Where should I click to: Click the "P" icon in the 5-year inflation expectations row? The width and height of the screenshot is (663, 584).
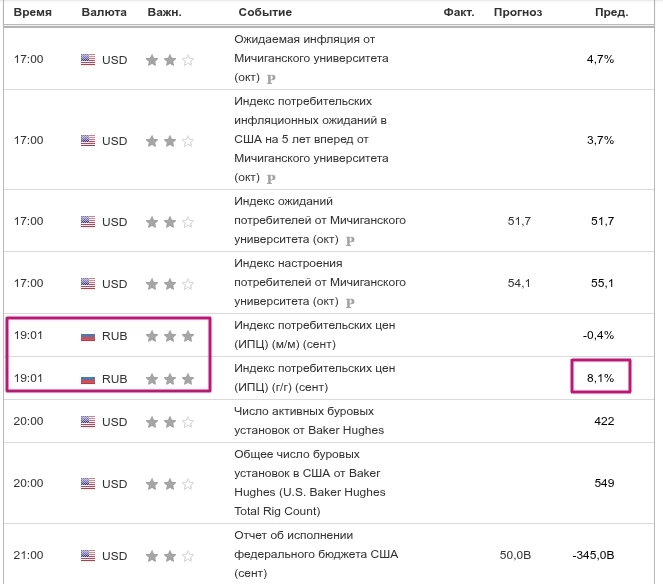(x=271, y=179)
